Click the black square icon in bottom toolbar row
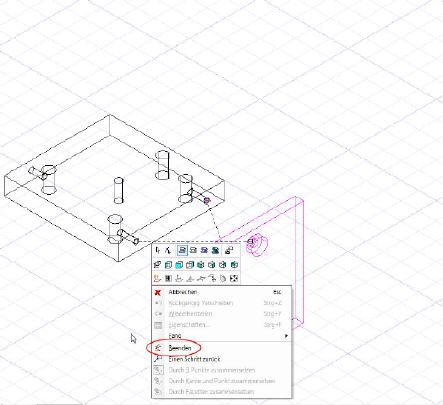443x405 pixels. point(168,278)
